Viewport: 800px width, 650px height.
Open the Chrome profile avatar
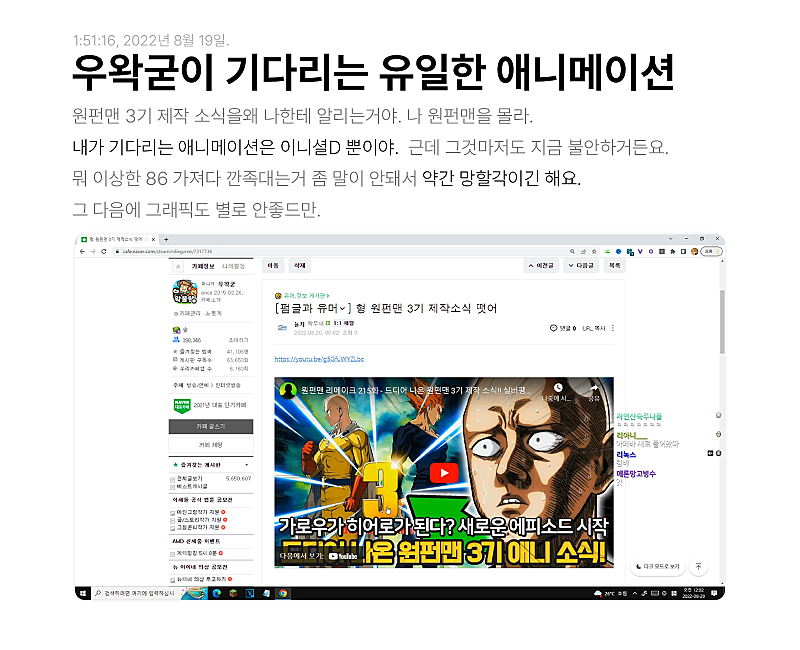coord(694,252)
